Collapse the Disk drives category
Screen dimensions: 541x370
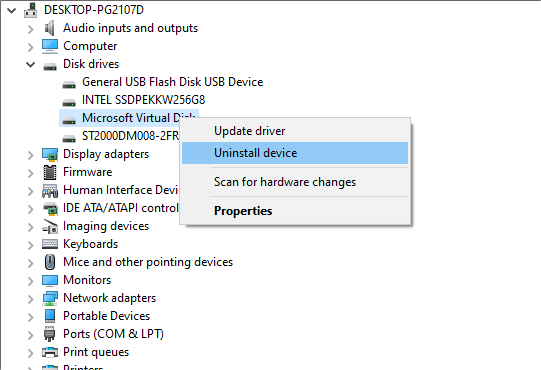[x=31, y=64]
